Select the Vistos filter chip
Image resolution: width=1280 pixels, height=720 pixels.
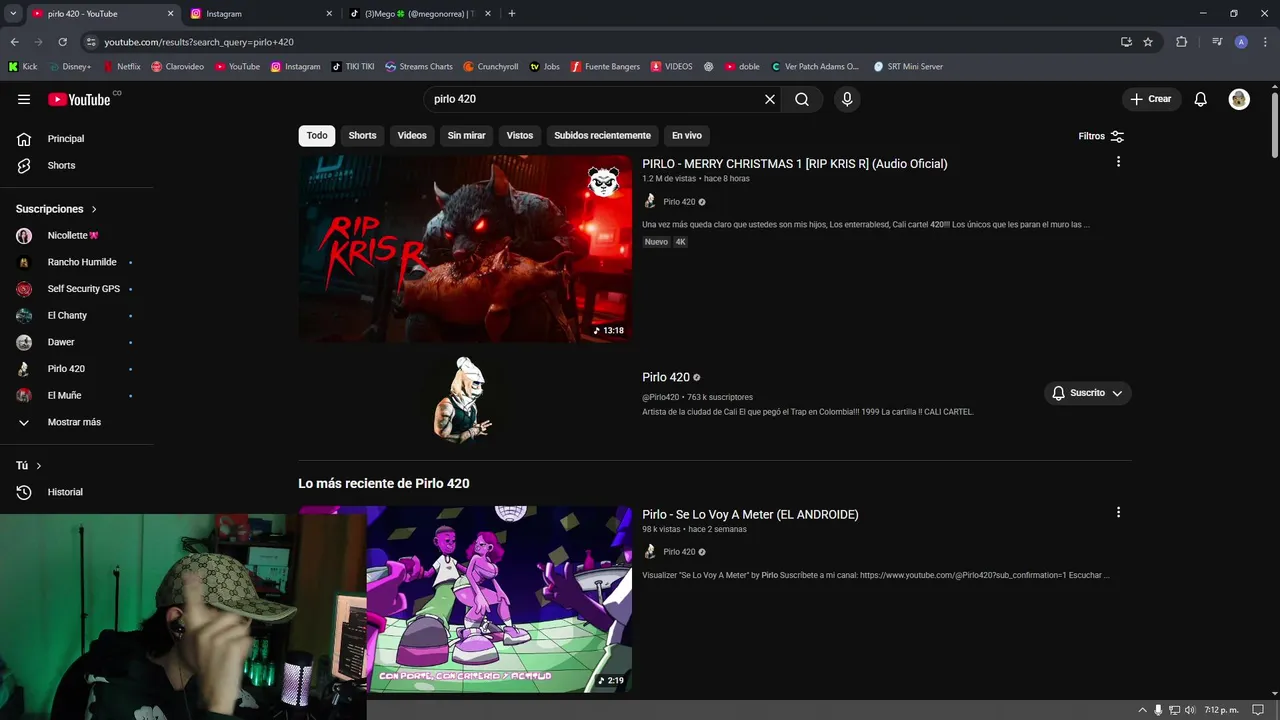point(520,135)
